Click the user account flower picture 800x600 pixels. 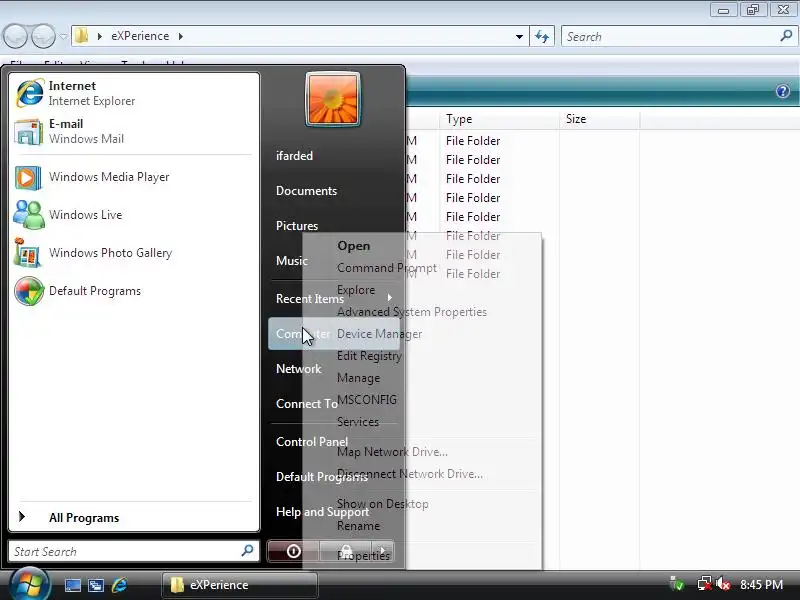click(333, 99)
